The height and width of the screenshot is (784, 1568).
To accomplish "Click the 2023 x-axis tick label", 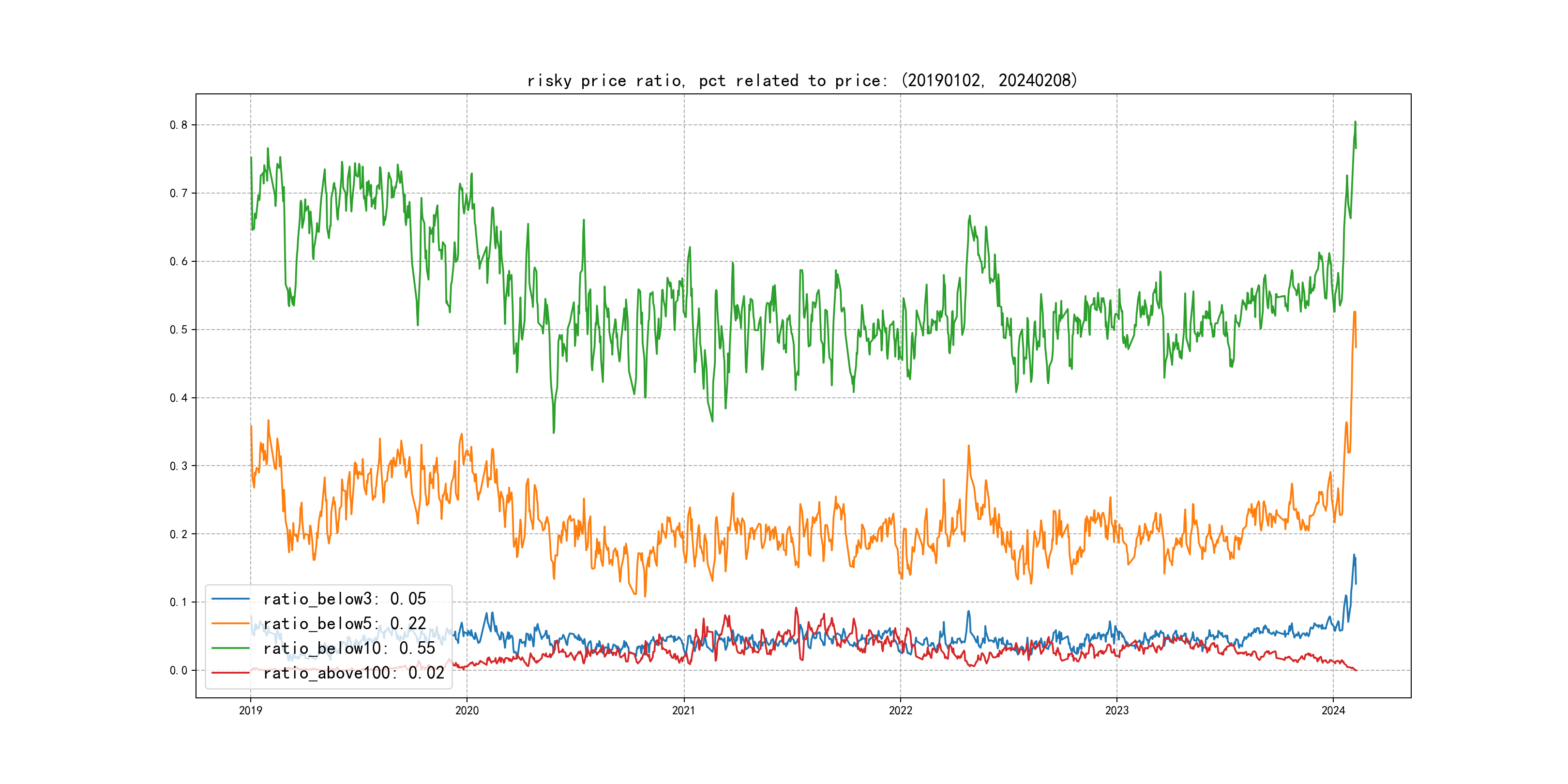I will 1116,710.
